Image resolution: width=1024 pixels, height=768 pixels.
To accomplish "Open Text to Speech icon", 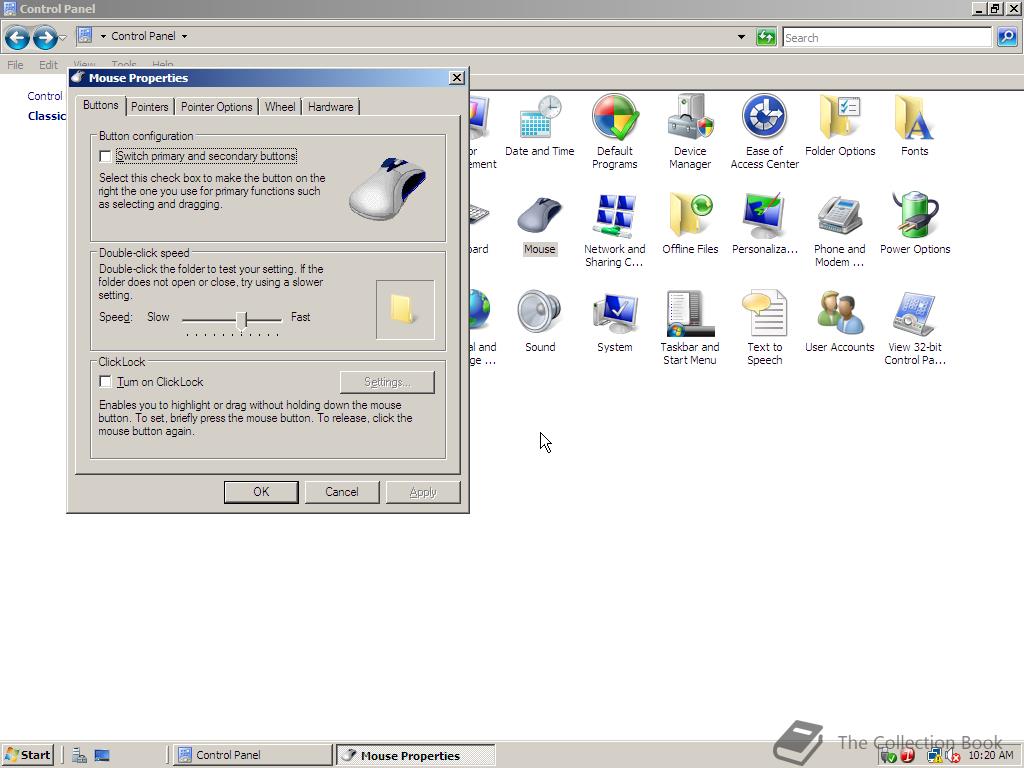I will click(764, 328).
